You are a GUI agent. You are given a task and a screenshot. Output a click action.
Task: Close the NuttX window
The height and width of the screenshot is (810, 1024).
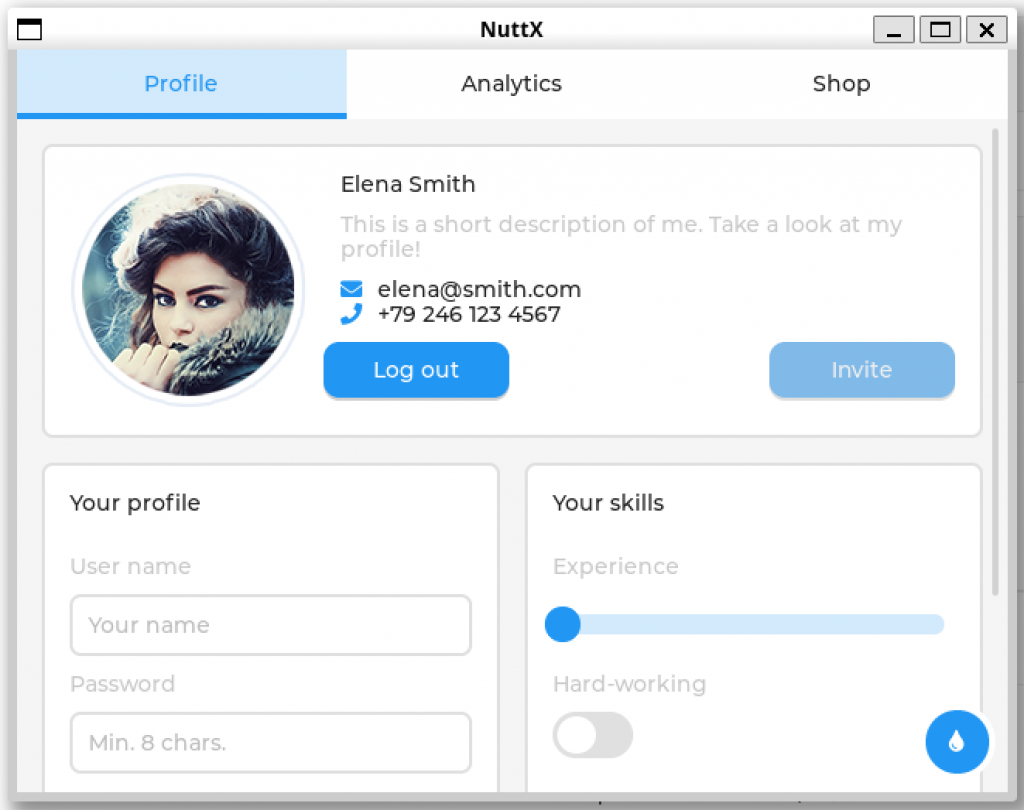[986, 30]
